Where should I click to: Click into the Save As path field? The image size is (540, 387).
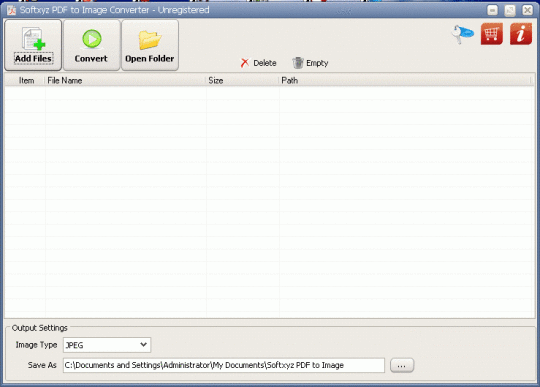click(x=224, y=365)
